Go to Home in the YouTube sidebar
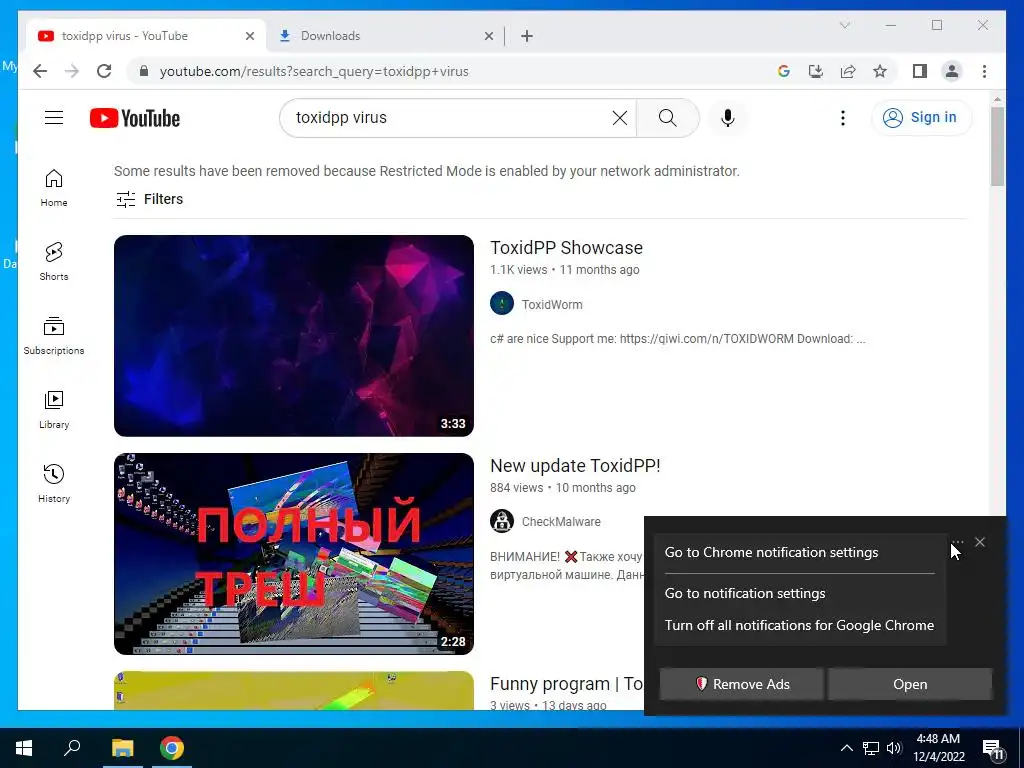The image size is (1024, 768). (54, 188)
